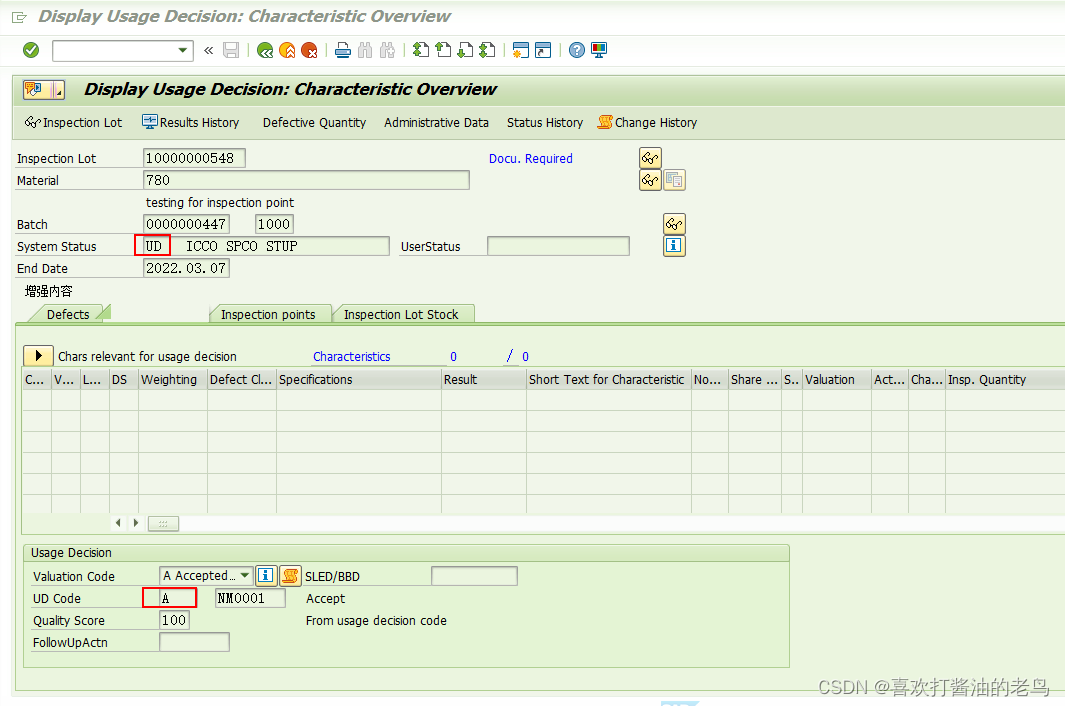Click the Create New Session icon
The image size is (1065, 706).
[x=520, y=50]
